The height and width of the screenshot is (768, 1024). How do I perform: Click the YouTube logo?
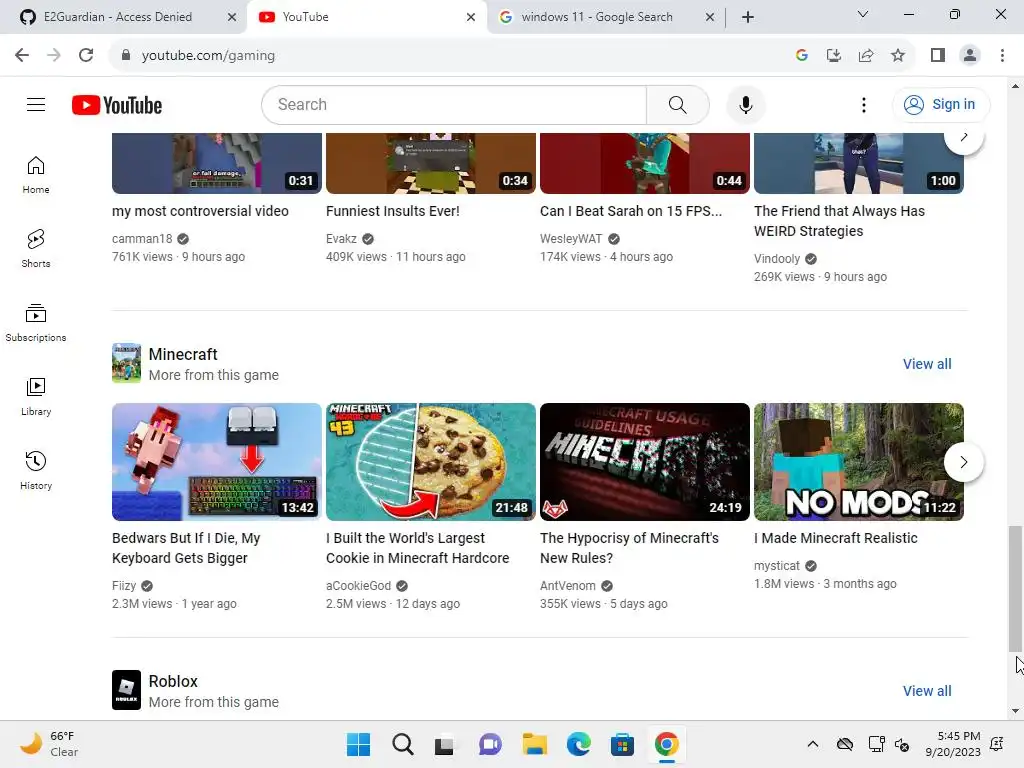(x=117, y=105)
